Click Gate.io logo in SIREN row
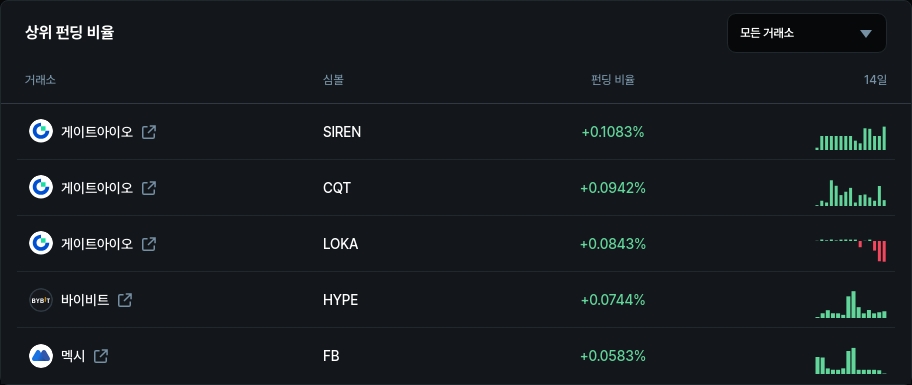Image resolution: width=912 pixels, height=385 pixels. coord(41,131)
